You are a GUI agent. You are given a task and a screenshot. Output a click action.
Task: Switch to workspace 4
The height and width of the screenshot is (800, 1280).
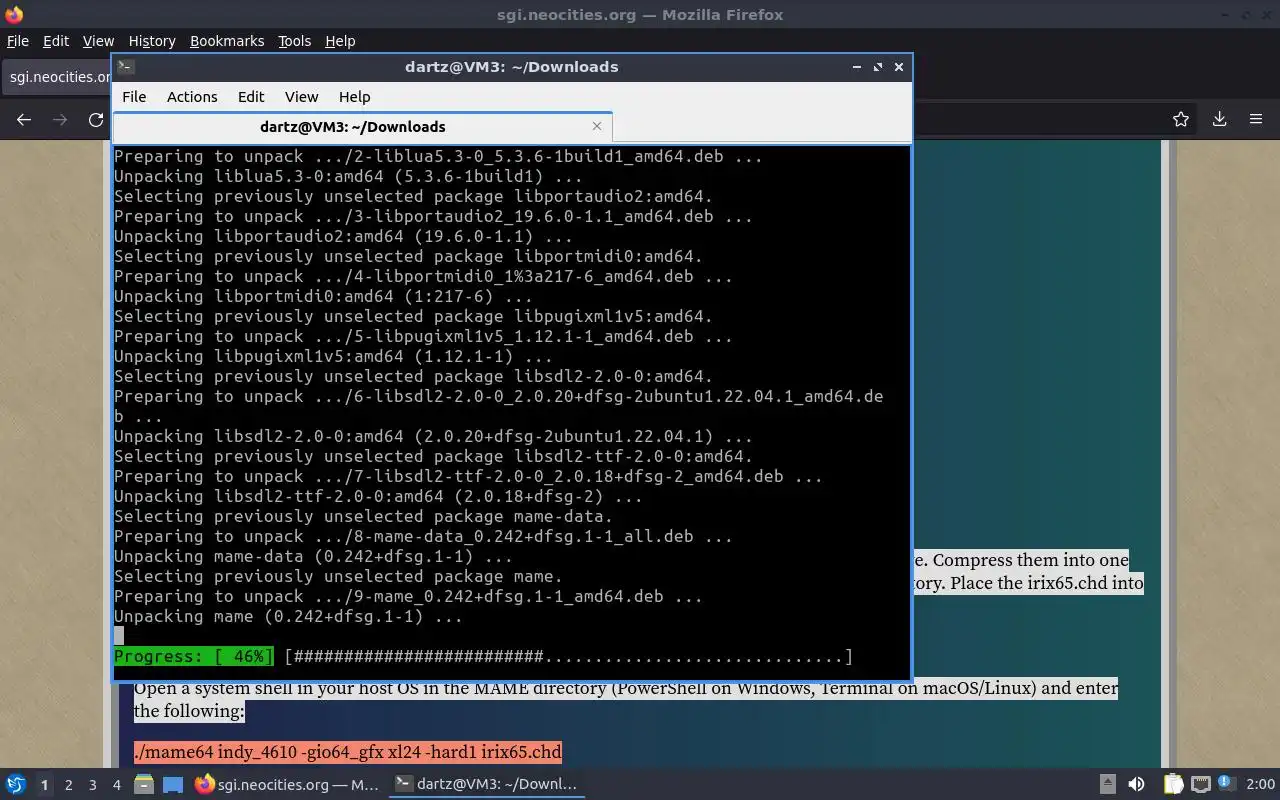(x=116, y=785)
